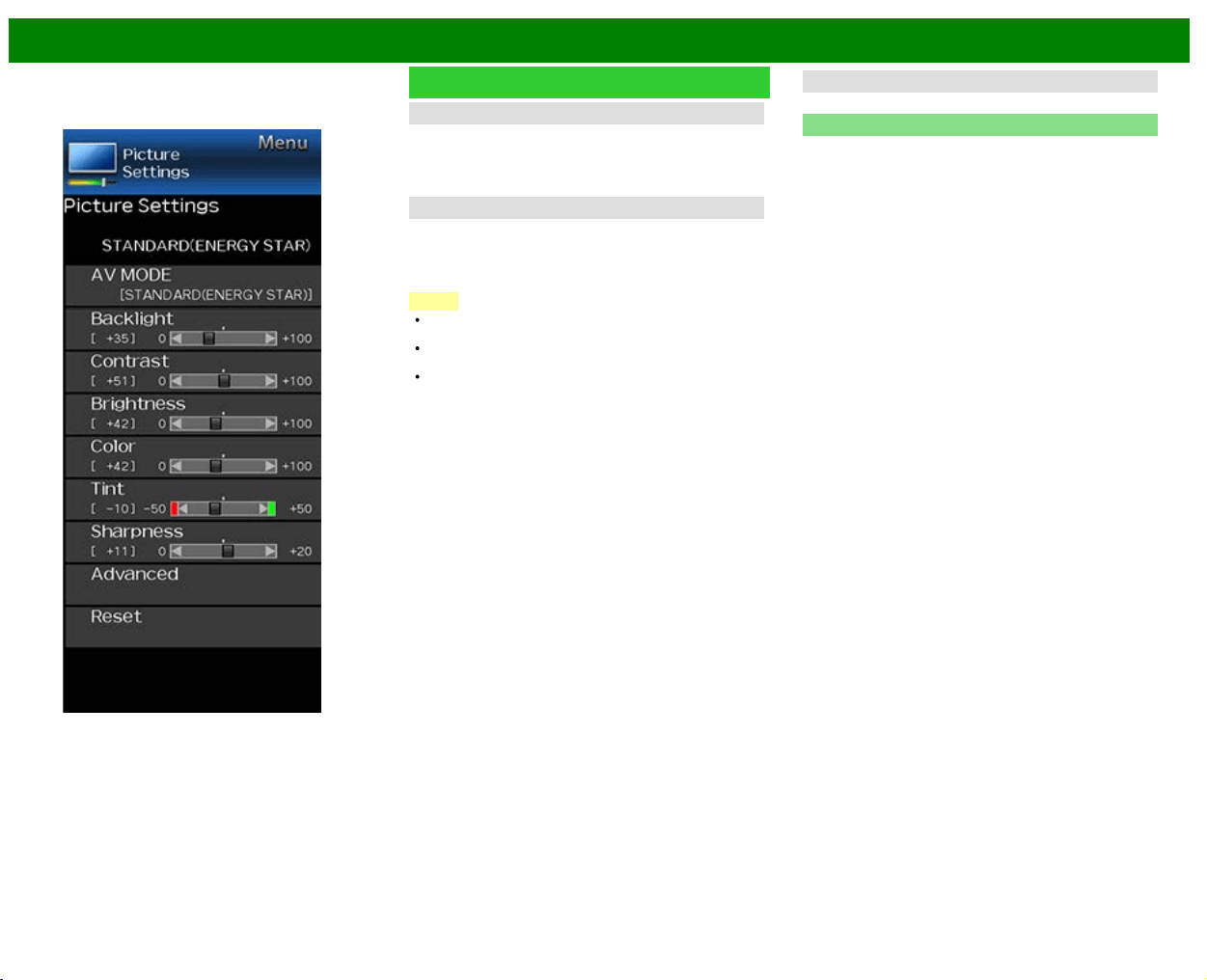Click the light green bar at right column
1207x980 pixels.
980,124
